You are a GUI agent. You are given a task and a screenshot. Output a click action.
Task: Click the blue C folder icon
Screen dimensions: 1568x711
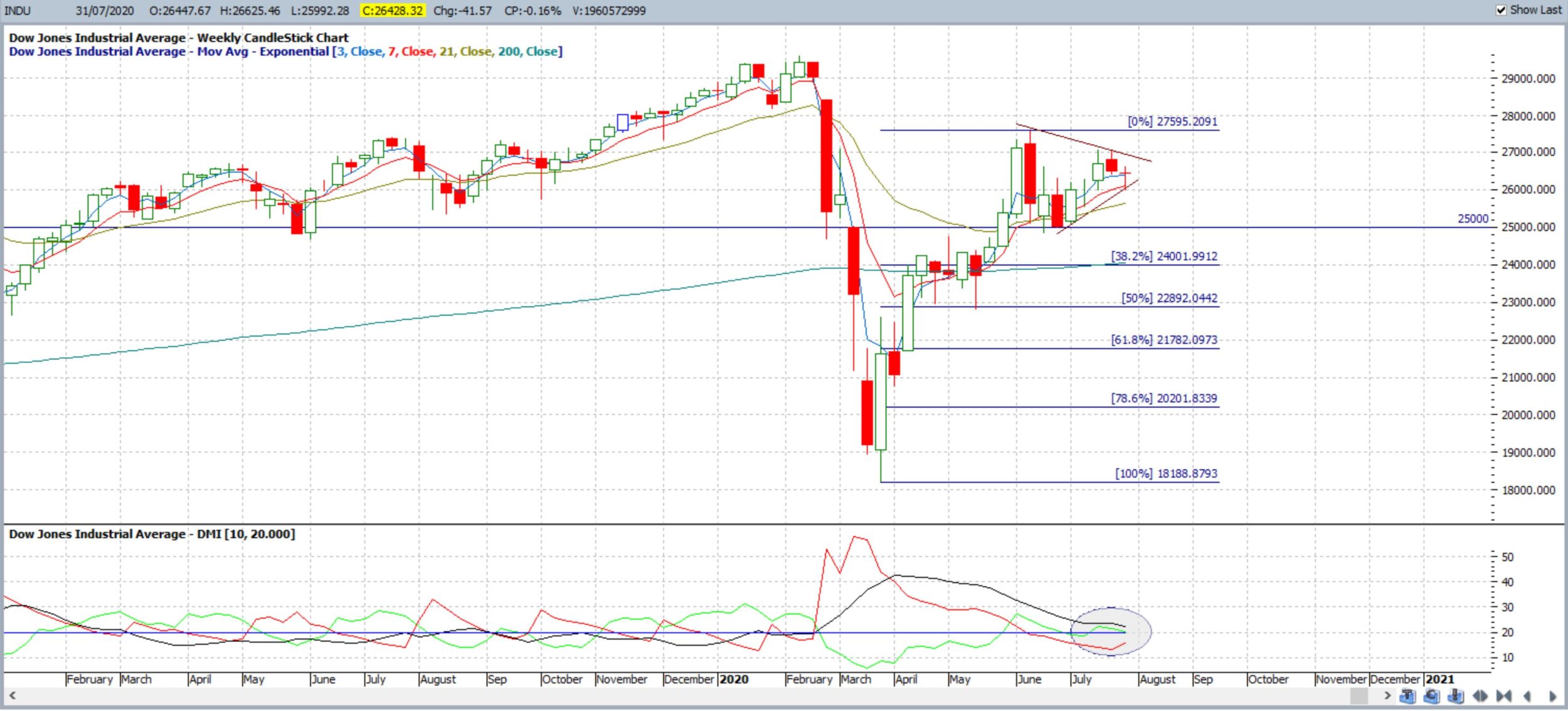[x=1432, y=696]
